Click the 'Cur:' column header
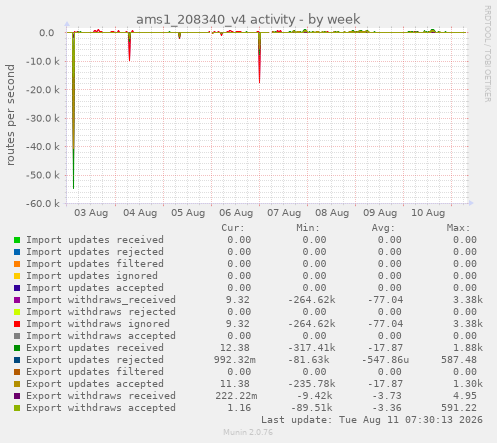The width and height of the screenshot is (497, 443). [x=233, y=228]
